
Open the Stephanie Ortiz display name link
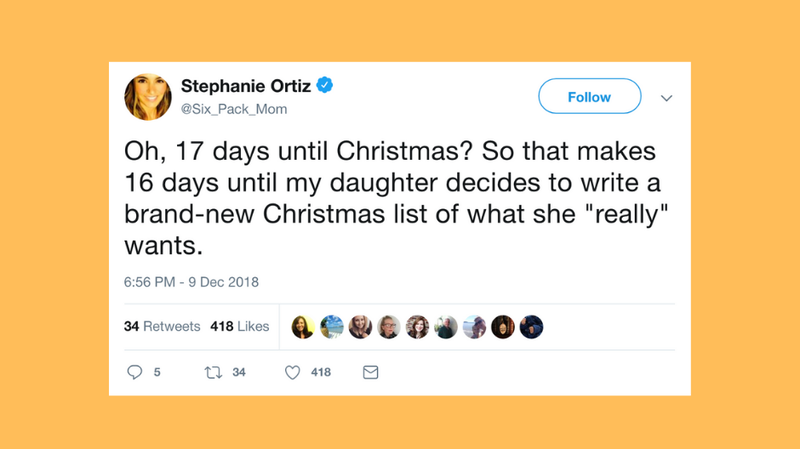(x=246, y=86)
